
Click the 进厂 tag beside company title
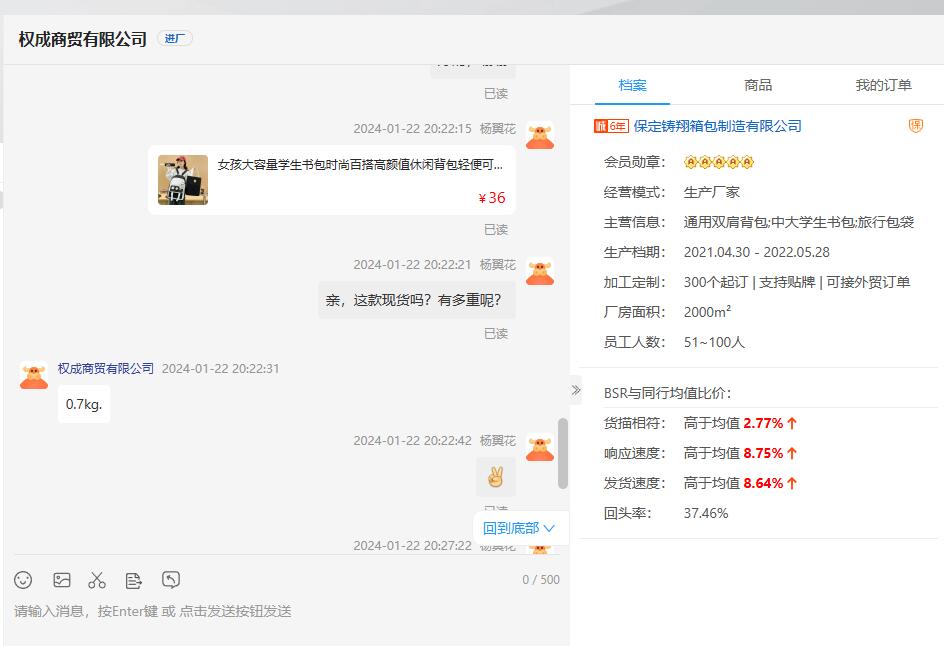175,39
